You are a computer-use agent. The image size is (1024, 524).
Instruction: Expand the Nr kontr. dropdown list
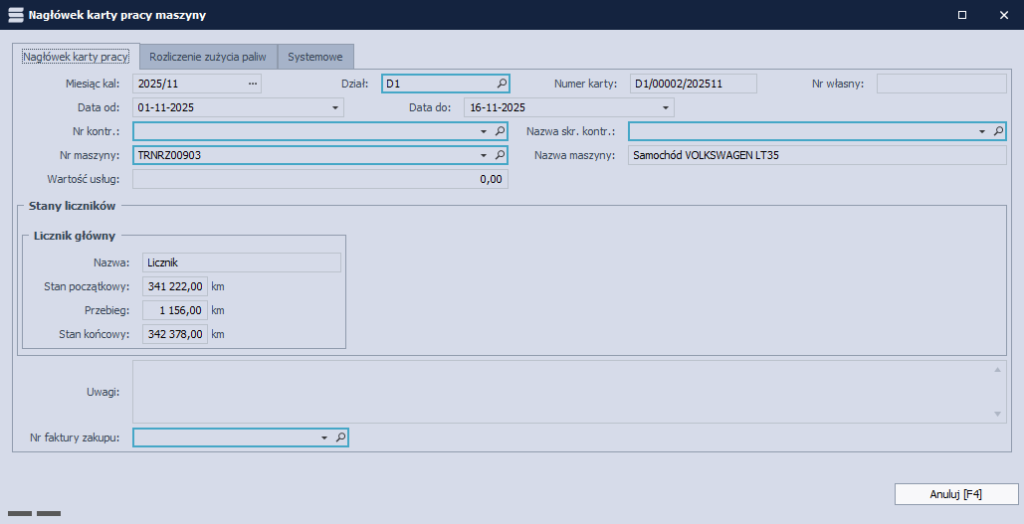482,131
